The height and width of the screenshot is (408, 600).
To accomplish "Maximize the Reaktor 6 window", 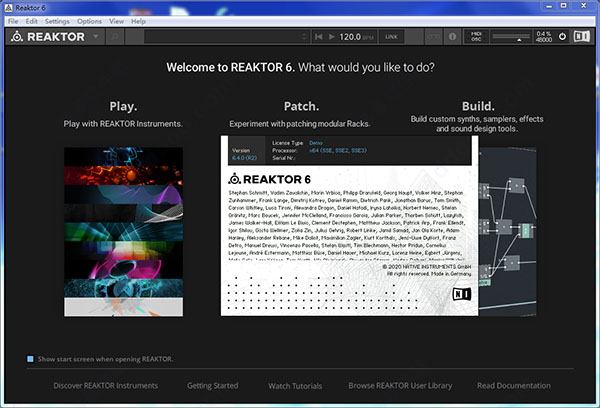I will pyautogui.click(x=564, y=6).
